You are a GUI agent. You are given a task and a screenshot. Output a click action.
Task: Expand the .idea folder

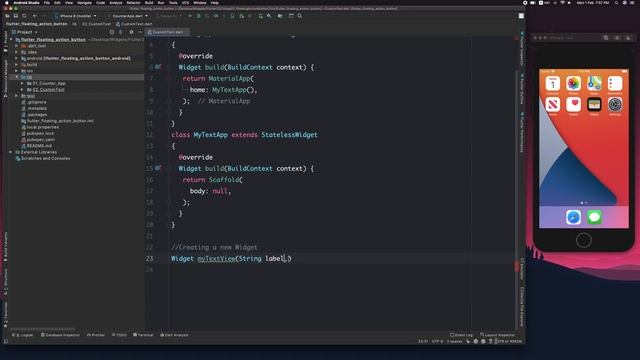point(16,52)
